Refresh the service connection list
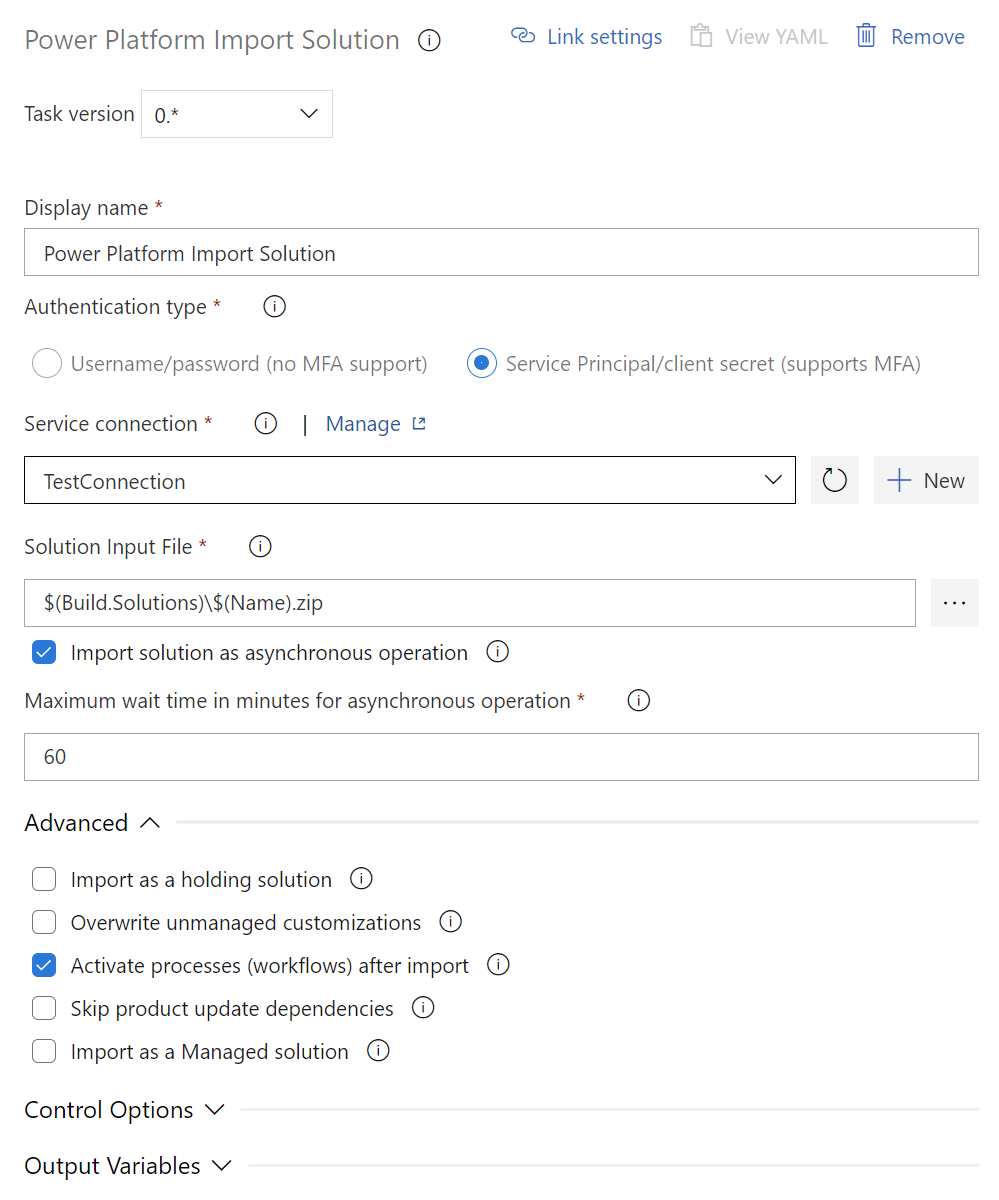 pyautogui.click(x=835, y=481)
